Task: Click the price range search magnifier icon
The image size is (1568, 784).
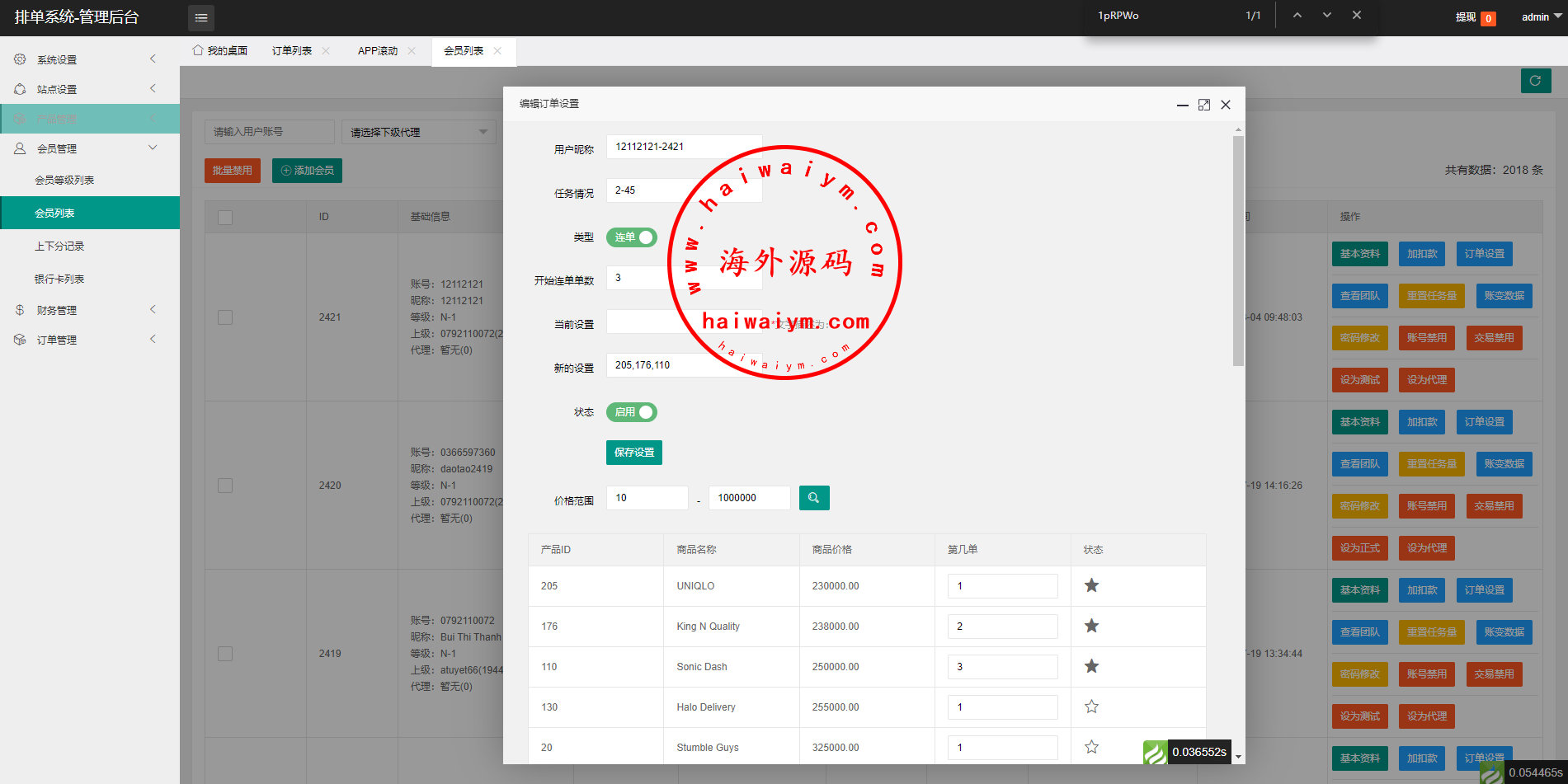Action: click(813, 498)
